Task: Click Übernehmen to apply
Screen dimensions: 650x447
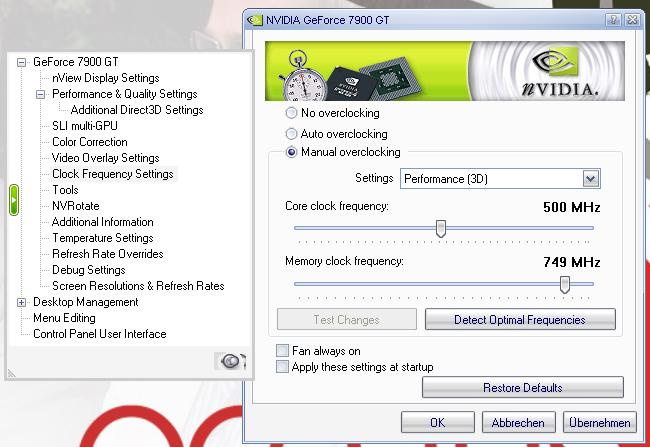Action: tap(599, 423)
